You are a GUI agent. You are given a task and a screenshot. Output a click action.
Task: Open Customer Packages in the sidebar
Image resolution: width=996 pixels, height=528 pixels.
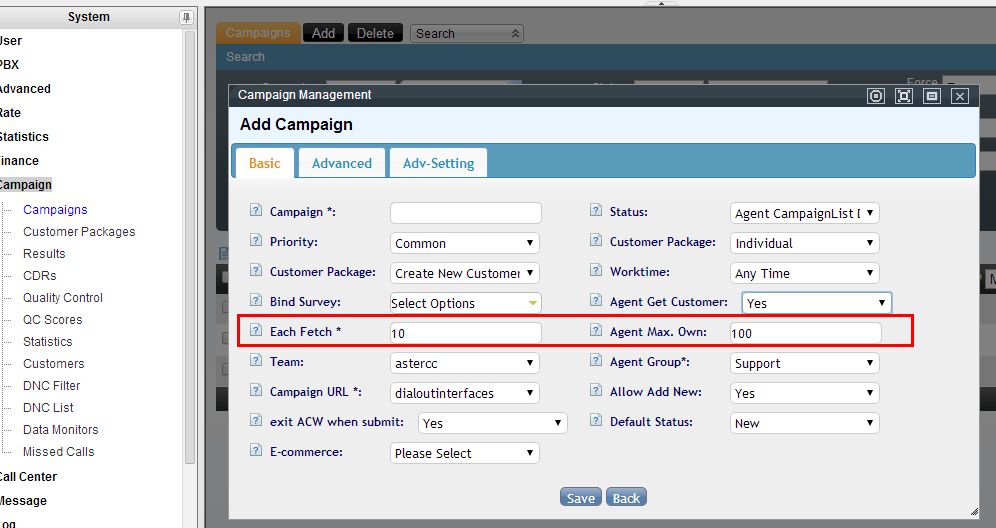point(79,232)
